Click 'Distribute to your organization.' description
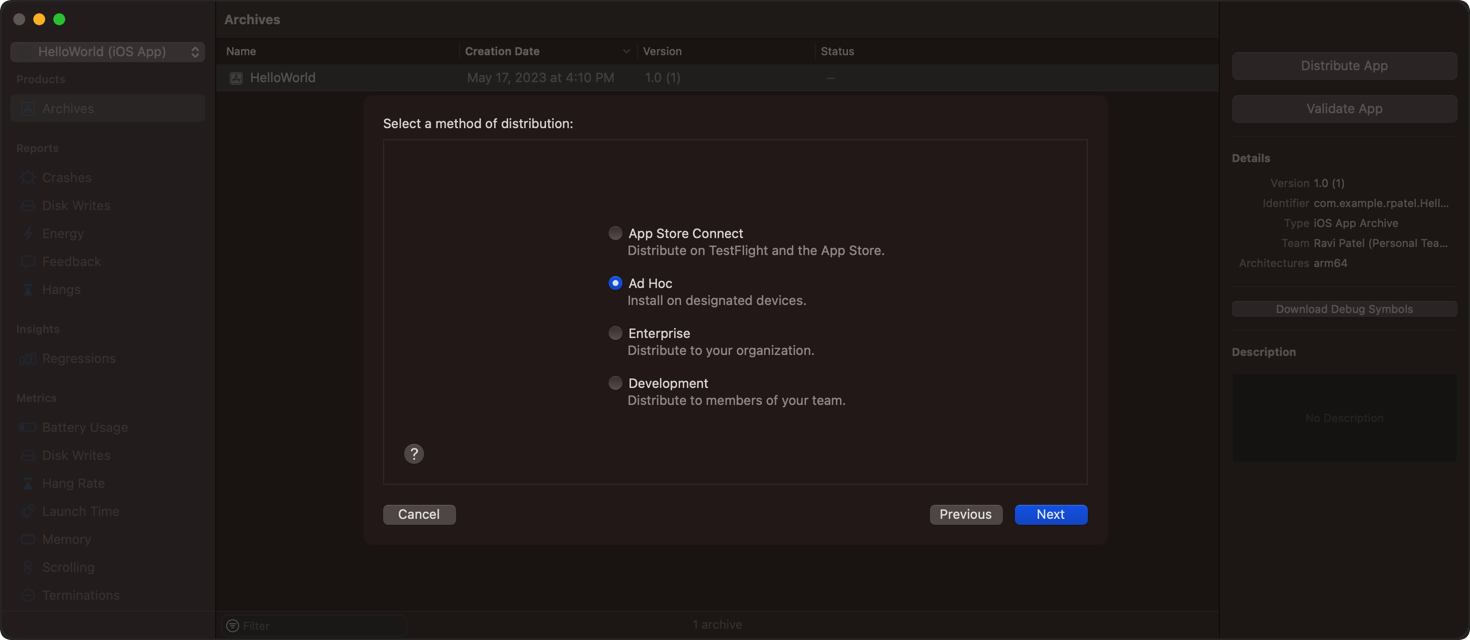 pyautogui.click(x=721, y=351)
